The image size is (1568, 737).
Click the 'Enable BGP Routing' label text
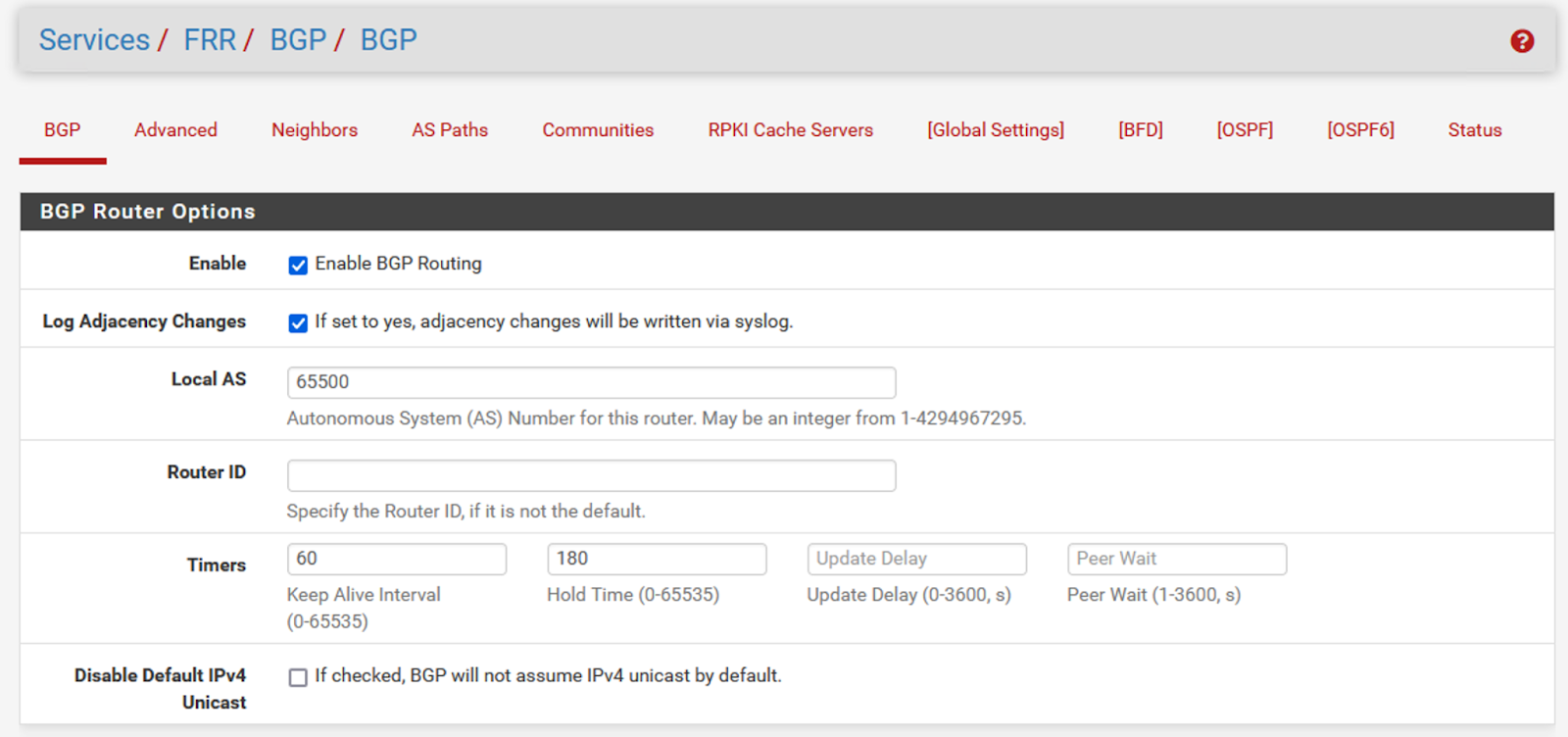(398, 264)
